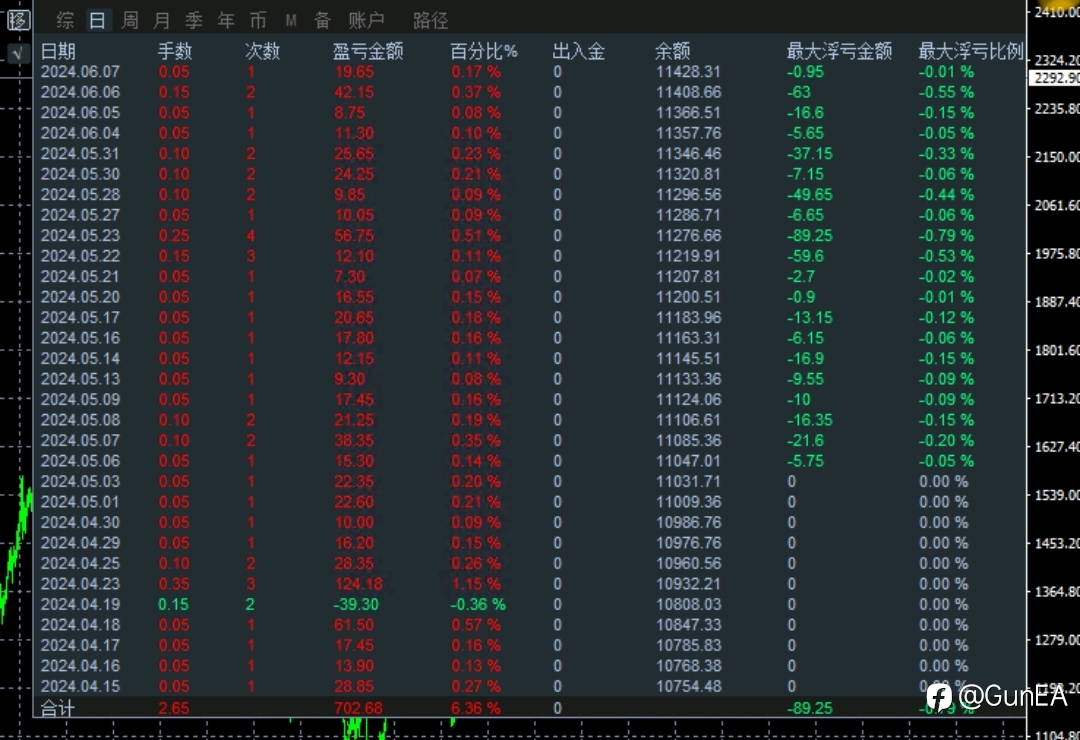Switch to the 账户 account tab

(366, 20)
